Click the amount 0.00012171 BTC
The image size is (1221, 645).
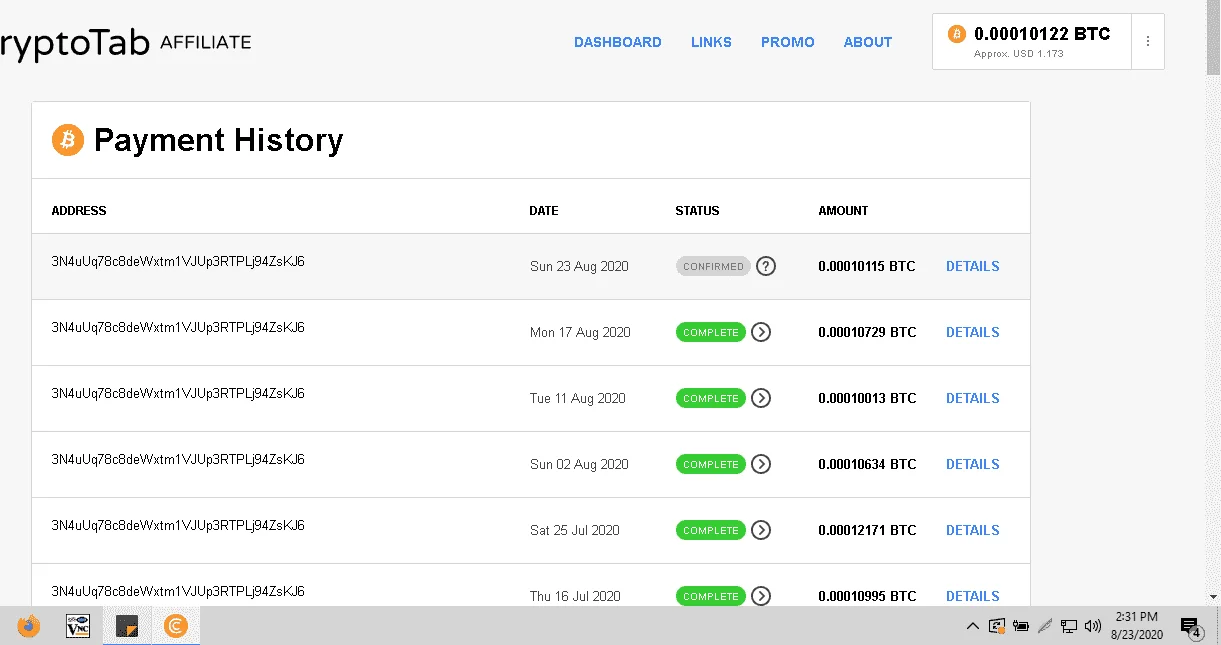pos(867,531)
